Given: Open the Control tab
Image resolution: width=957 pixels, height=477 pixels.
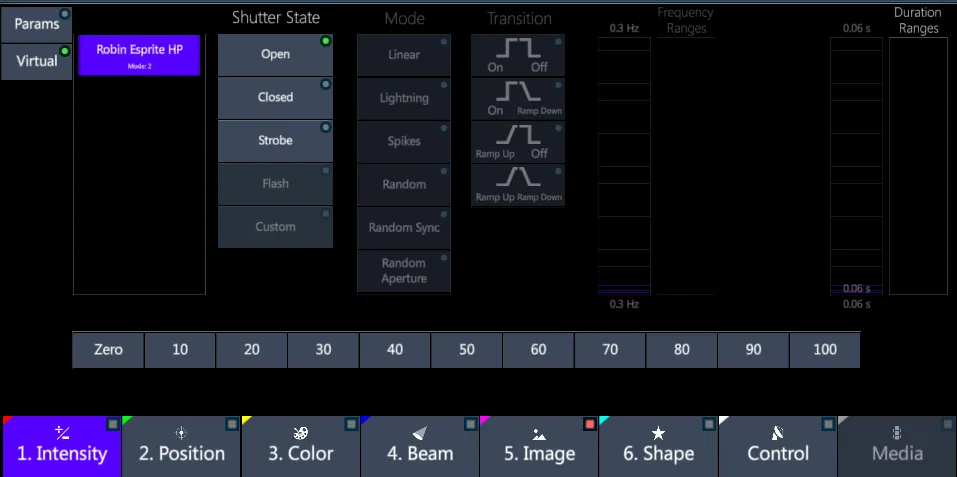Looking at the screenshot, I should pos(778,447).
